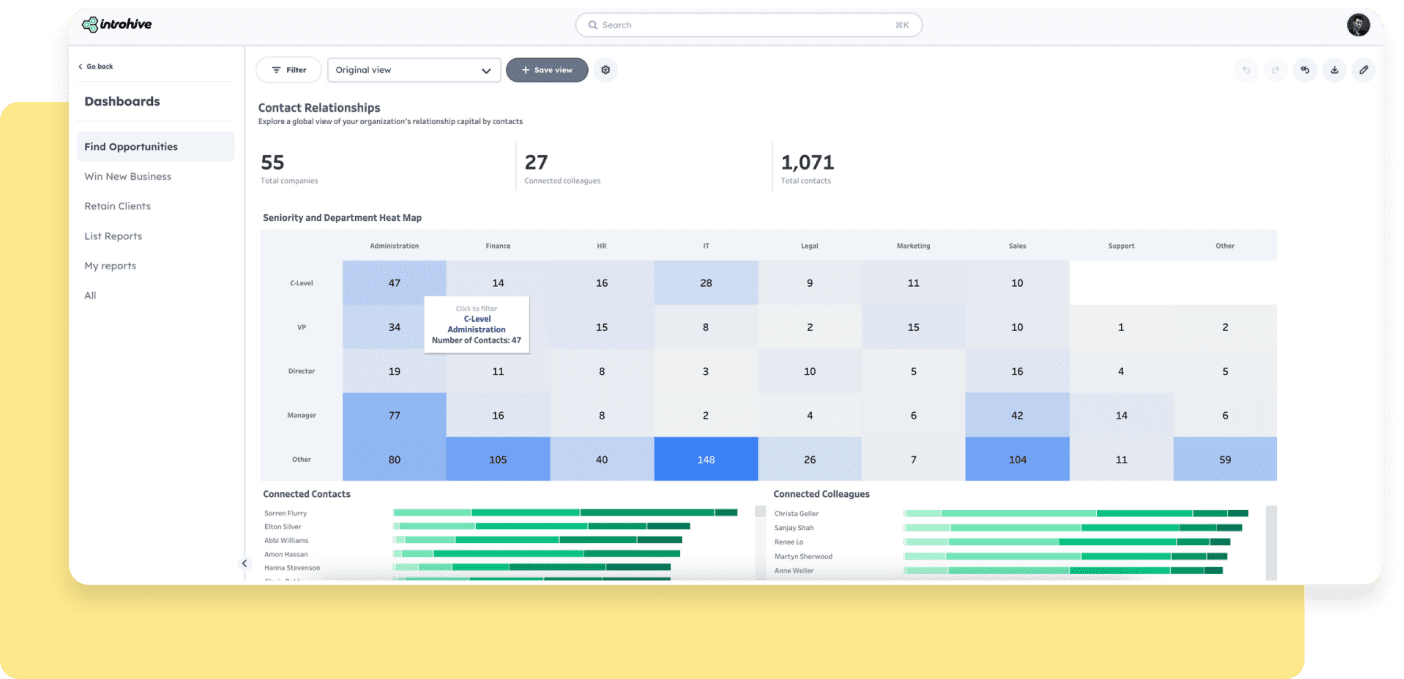Image resolution: width=1404 pixels, height=679 pixels.
Task: Open editing via the pencil icon
Action: pos(1363,70)
